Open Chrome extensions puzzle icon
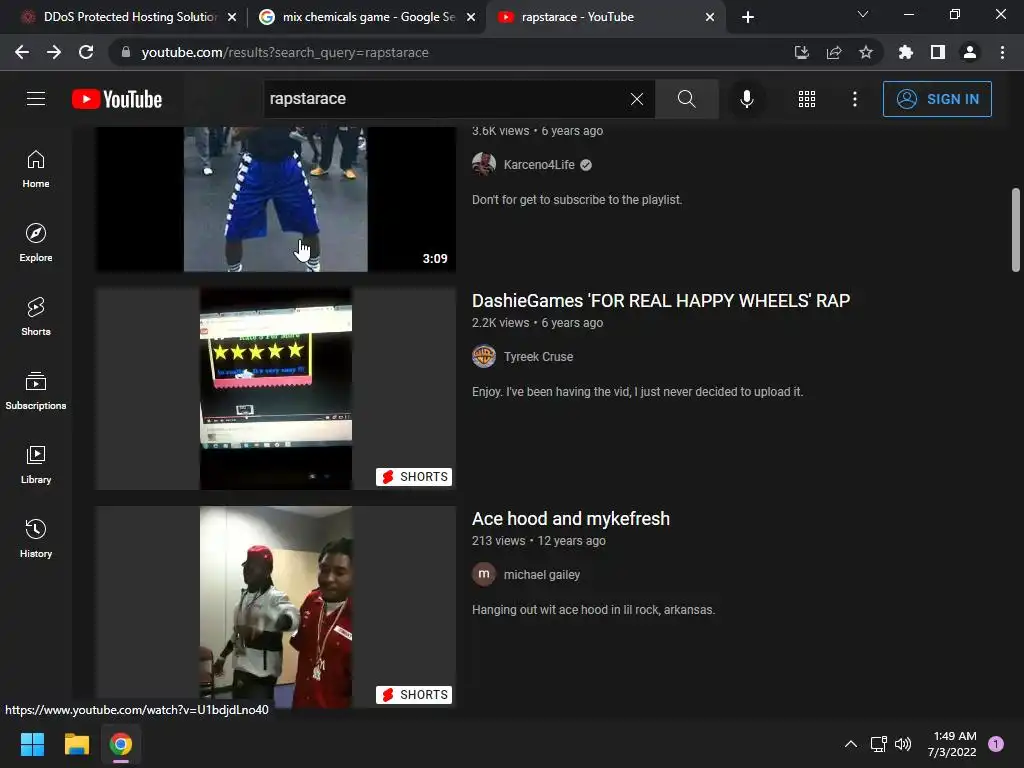Image resolution: width=1024 pixels, height=768 pixels. (905, 52)
